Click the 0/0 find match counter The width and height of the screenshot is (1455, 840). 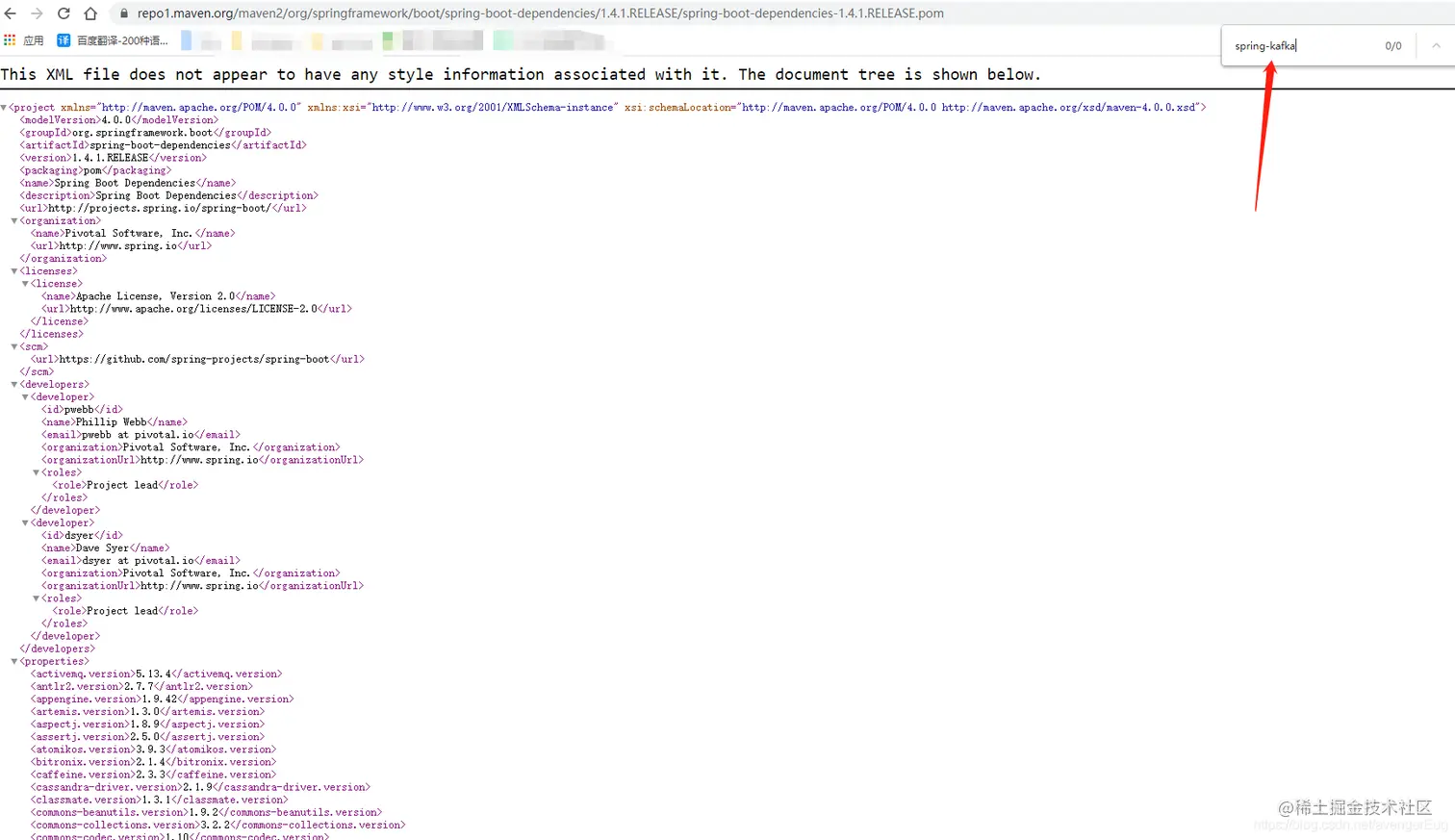(1392, 45)
